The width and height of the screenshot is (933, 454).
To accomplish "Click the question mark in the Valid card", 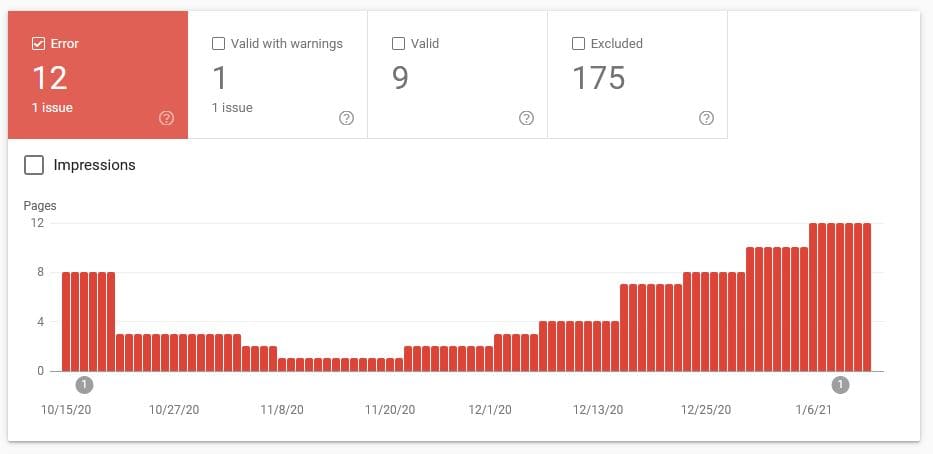I will click(526, 118).
